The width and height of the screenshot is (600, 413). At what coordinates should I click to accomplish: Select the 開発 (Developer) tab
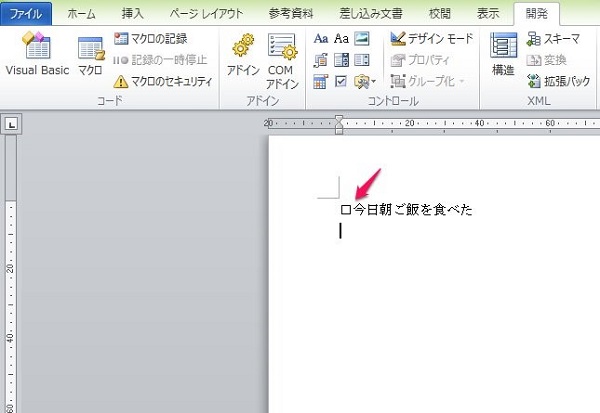pyautogui.click(x=536, y=14)
